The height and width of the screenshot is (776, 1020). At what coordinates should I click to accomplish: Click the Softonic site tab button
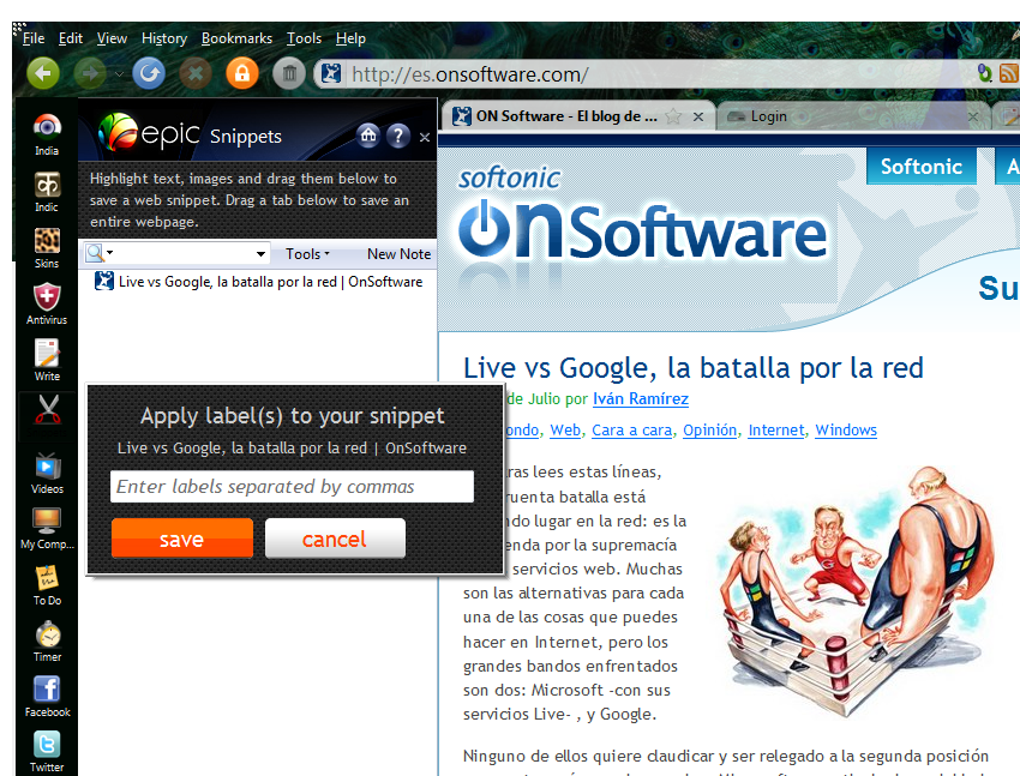click(921, 167)
